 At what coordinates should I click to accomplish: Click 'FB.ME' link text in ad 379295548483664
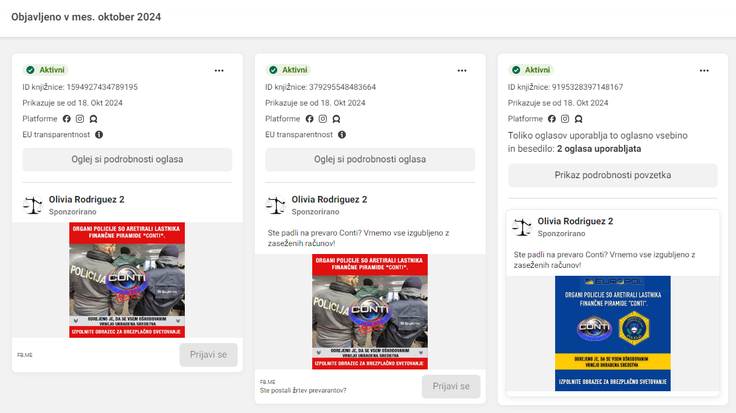(x=268, y=382)
